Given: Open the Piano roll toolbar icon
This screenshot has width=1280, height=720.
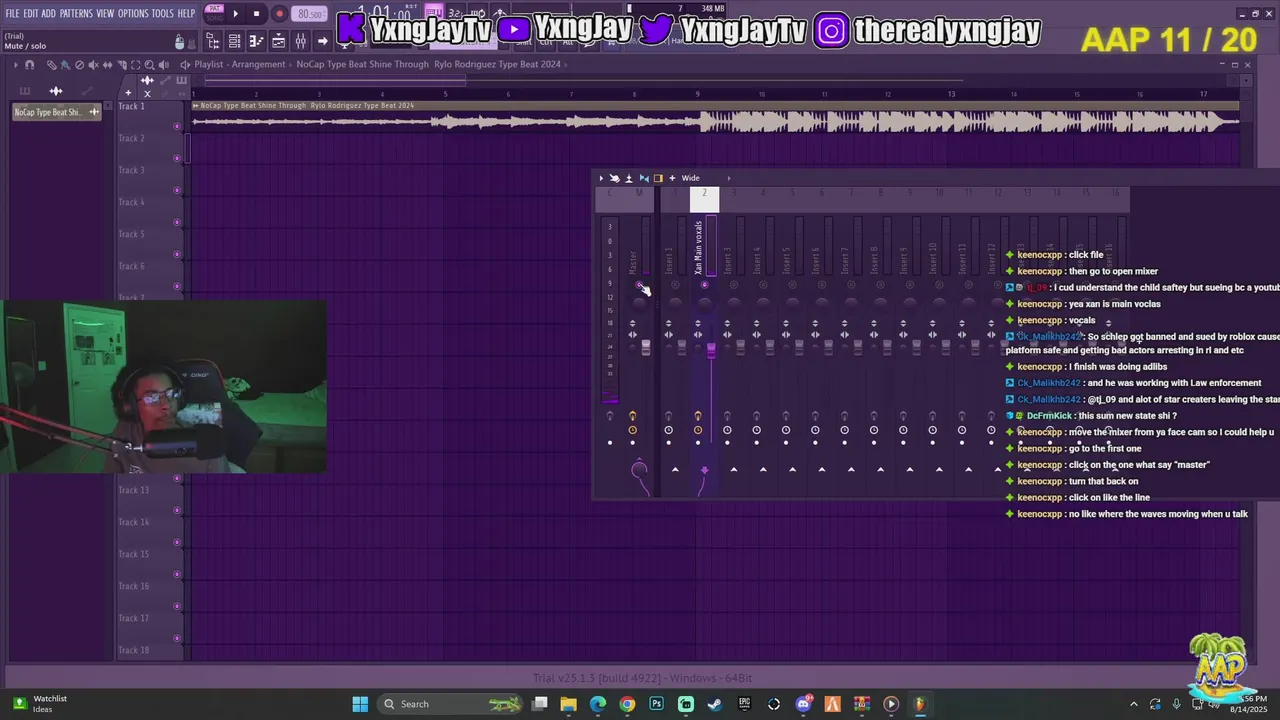Looking at the screenshot, I should click(x=256, y=41).
